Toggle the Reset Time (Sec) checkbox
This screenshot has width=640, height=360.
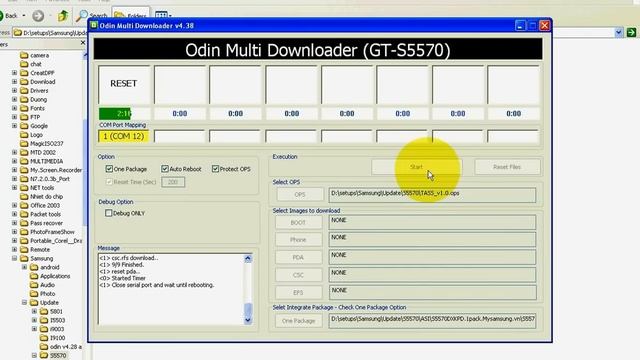[109, 182]
